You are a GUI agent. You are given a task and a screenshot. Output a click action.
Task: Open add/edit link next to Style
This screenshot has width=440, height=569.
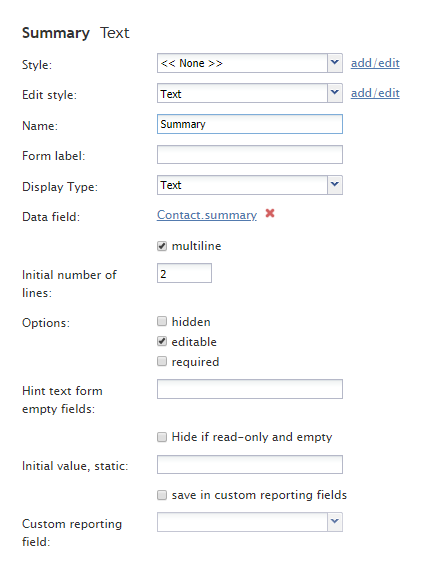click(375, 63)
